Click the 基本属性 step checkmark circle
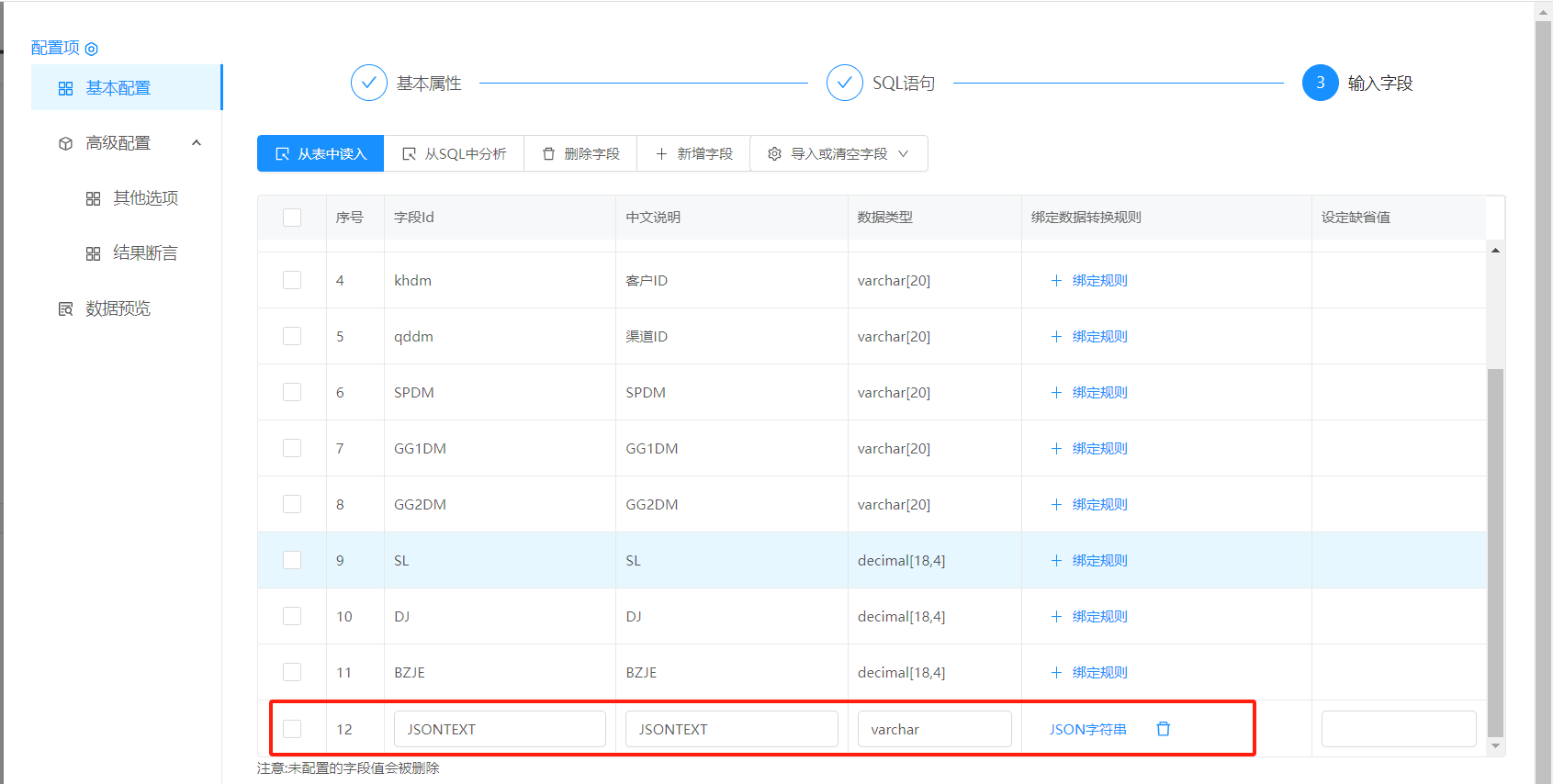The height and width of the screenshot is (784, 1553). [x=368, y=83]
